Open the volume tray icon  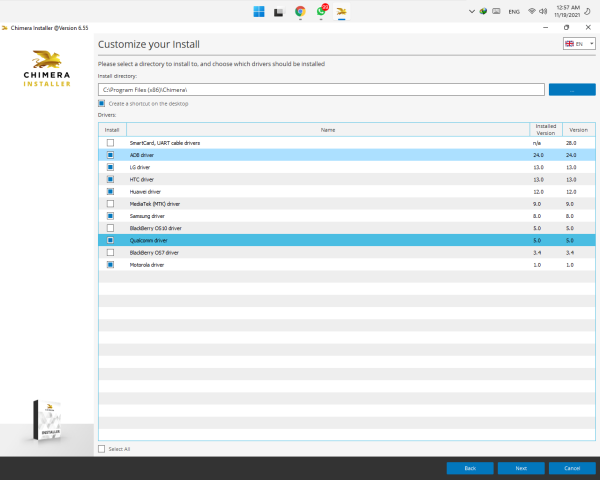click(x=543, y=11)
